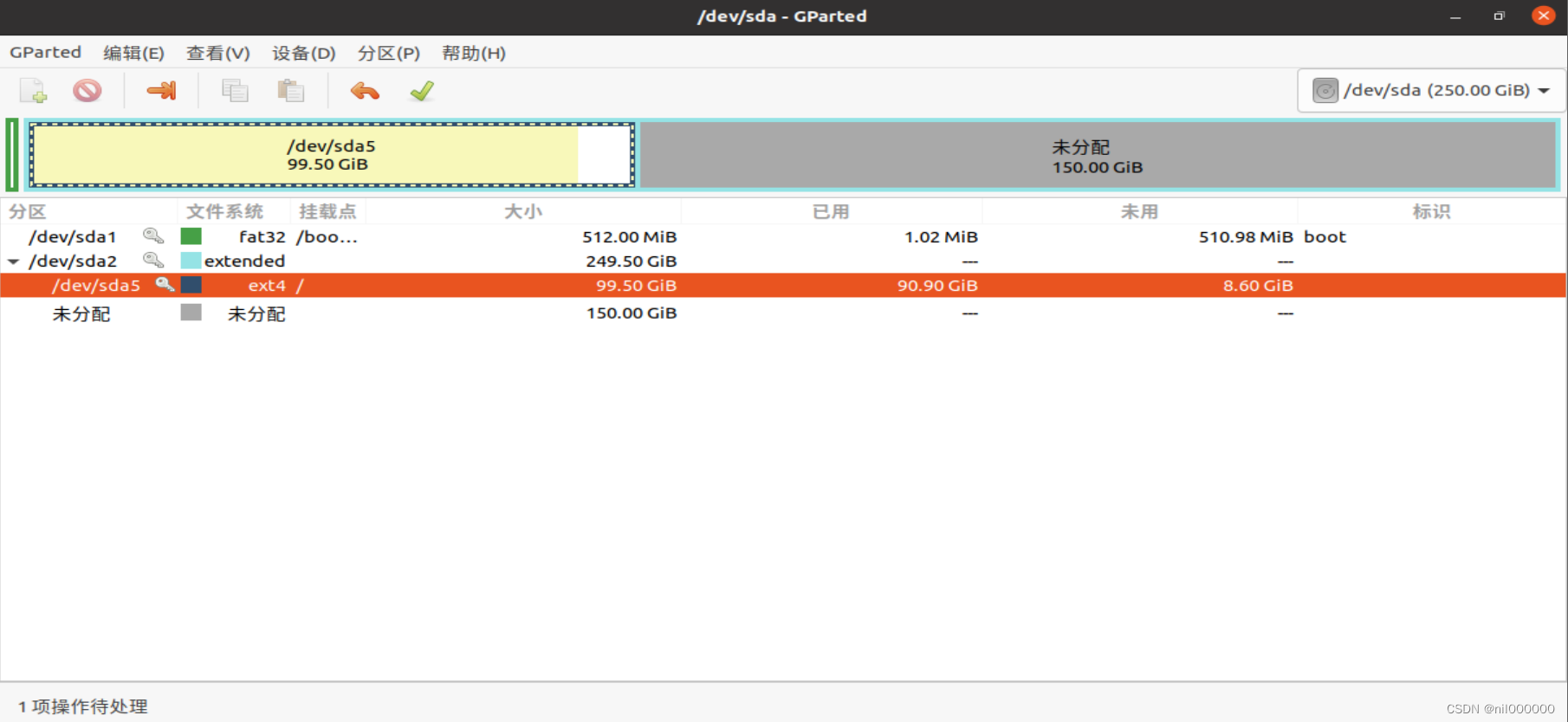Sort by the 未用 column header
1568x722 pixels.
point(1139,211)
